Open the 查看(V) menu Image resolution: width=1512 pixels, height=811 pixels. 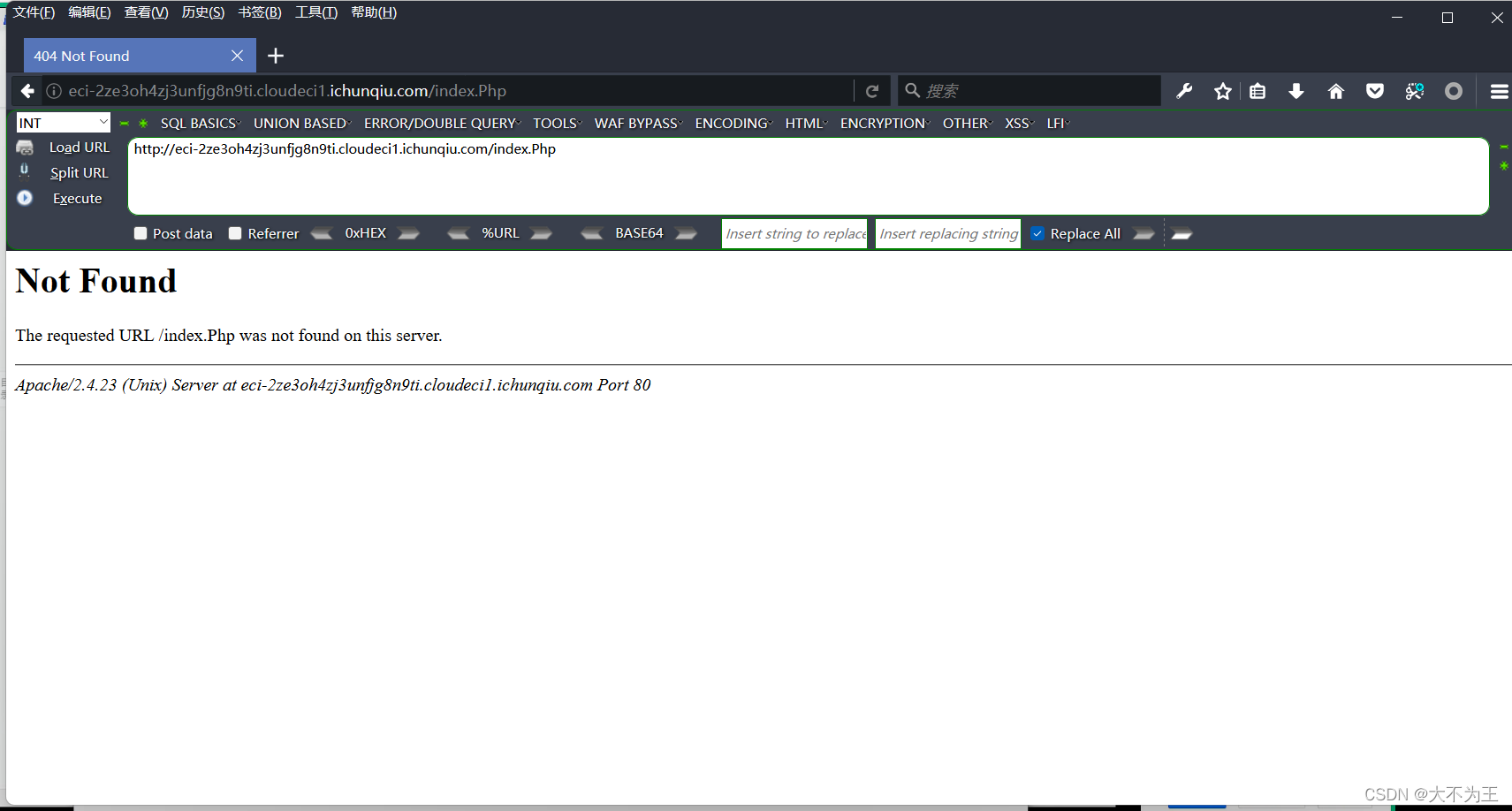(146, 12)
